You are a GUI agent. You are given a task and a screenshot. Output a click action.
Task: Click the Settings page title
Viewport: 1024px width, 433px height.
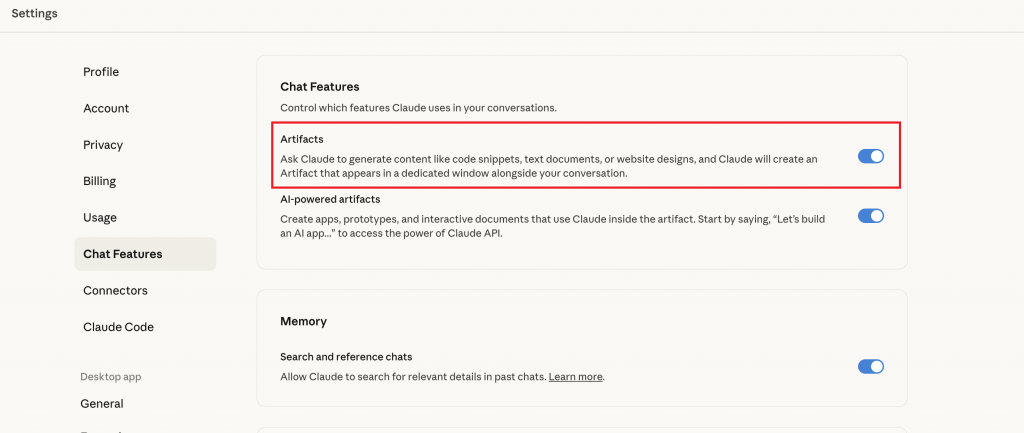(x=35, y=14)
